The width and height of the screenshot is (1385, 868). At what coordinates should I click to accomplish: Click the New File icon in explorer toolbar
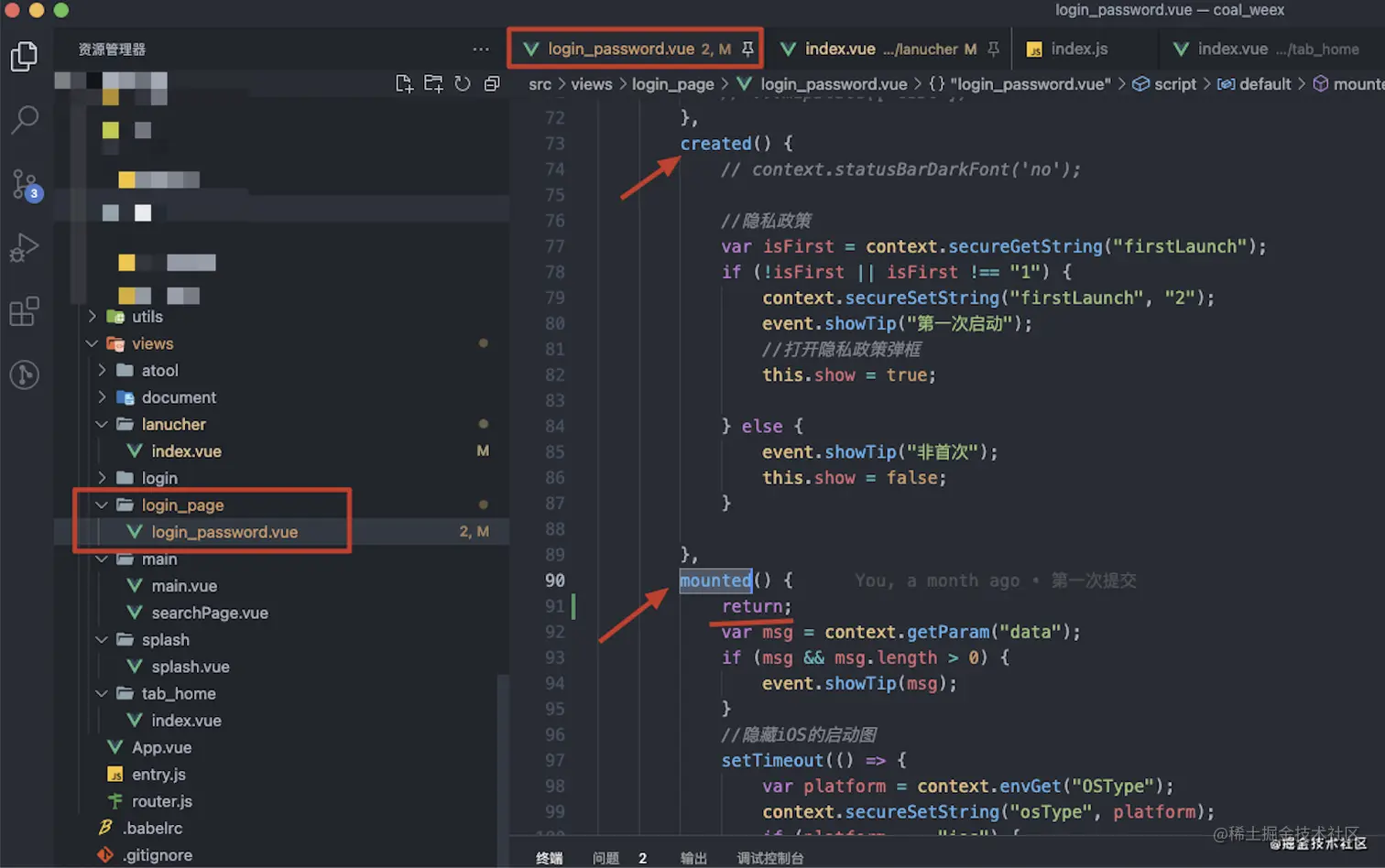point(404,84)
